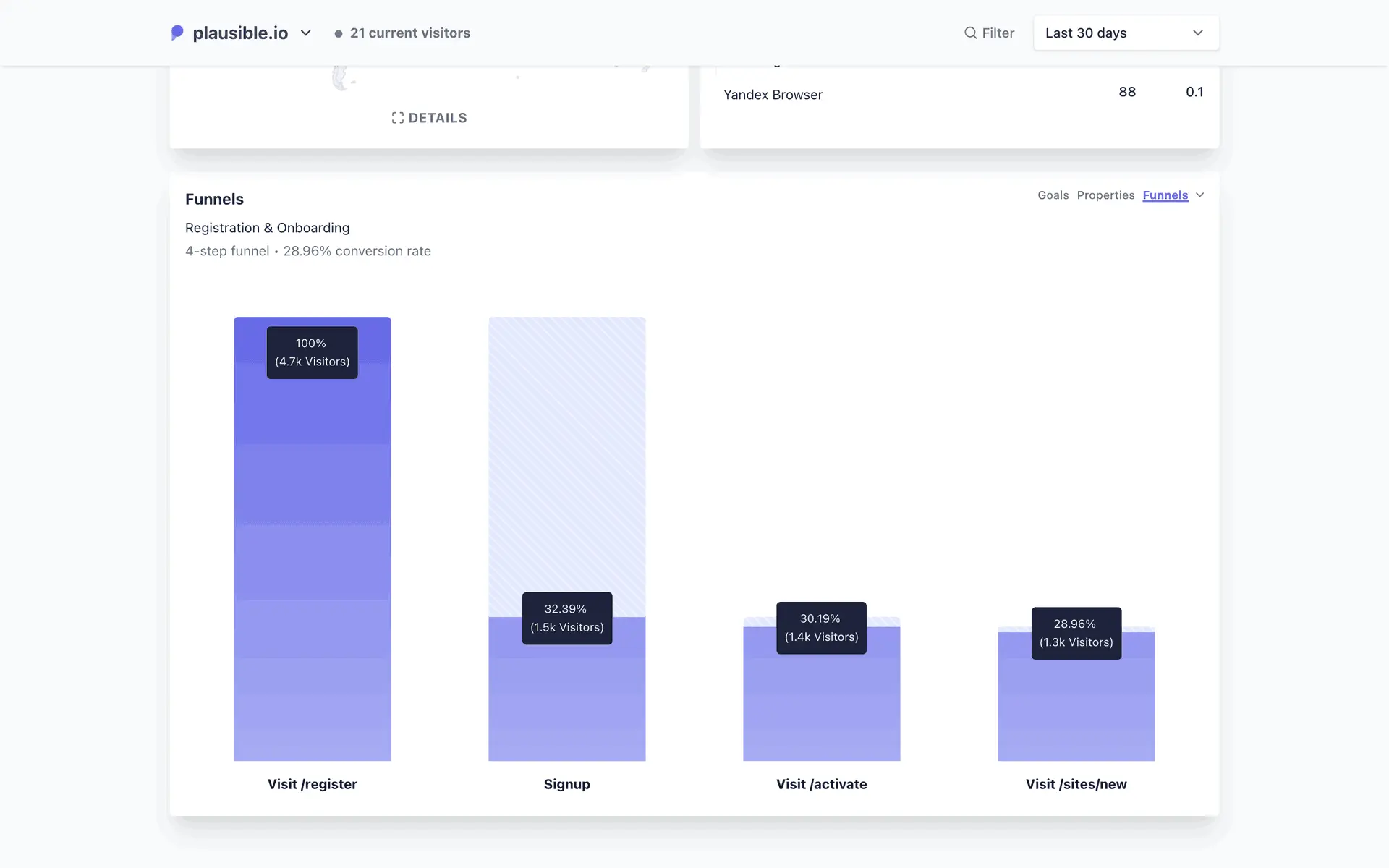The height and width of the screenshot is (868, 1389).
Task: Click the 21 current visitors link
Action: click(409, 33)
